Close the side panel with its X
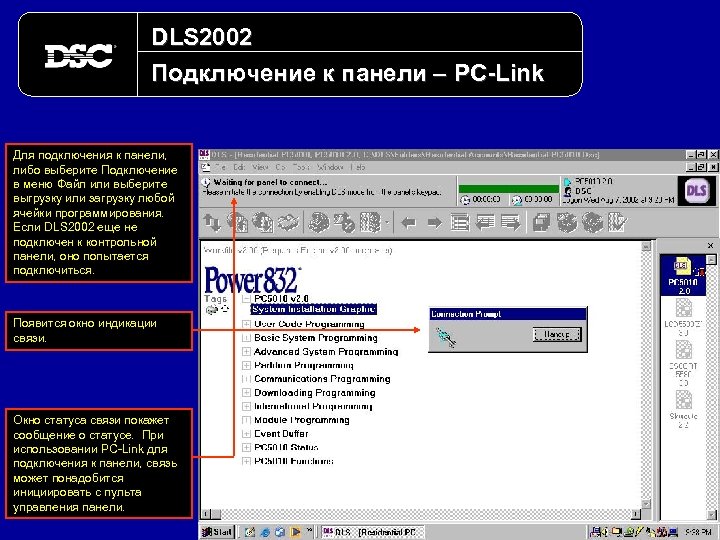This screenshot has width=720, height=540. click(x=710, y=246)
